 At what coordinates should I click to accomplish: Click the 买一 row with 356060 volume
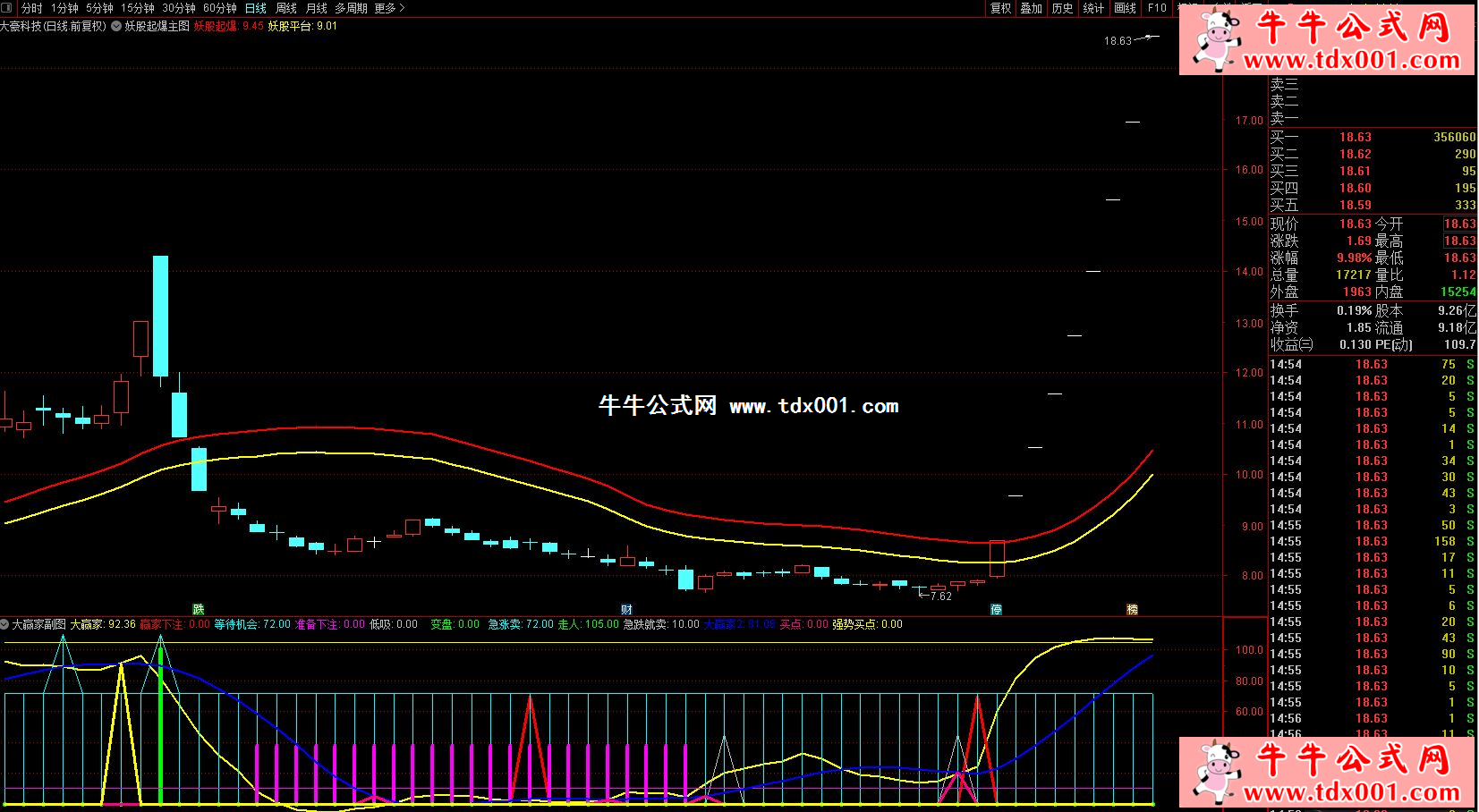pyautogui.click(x=1373, y=137)
